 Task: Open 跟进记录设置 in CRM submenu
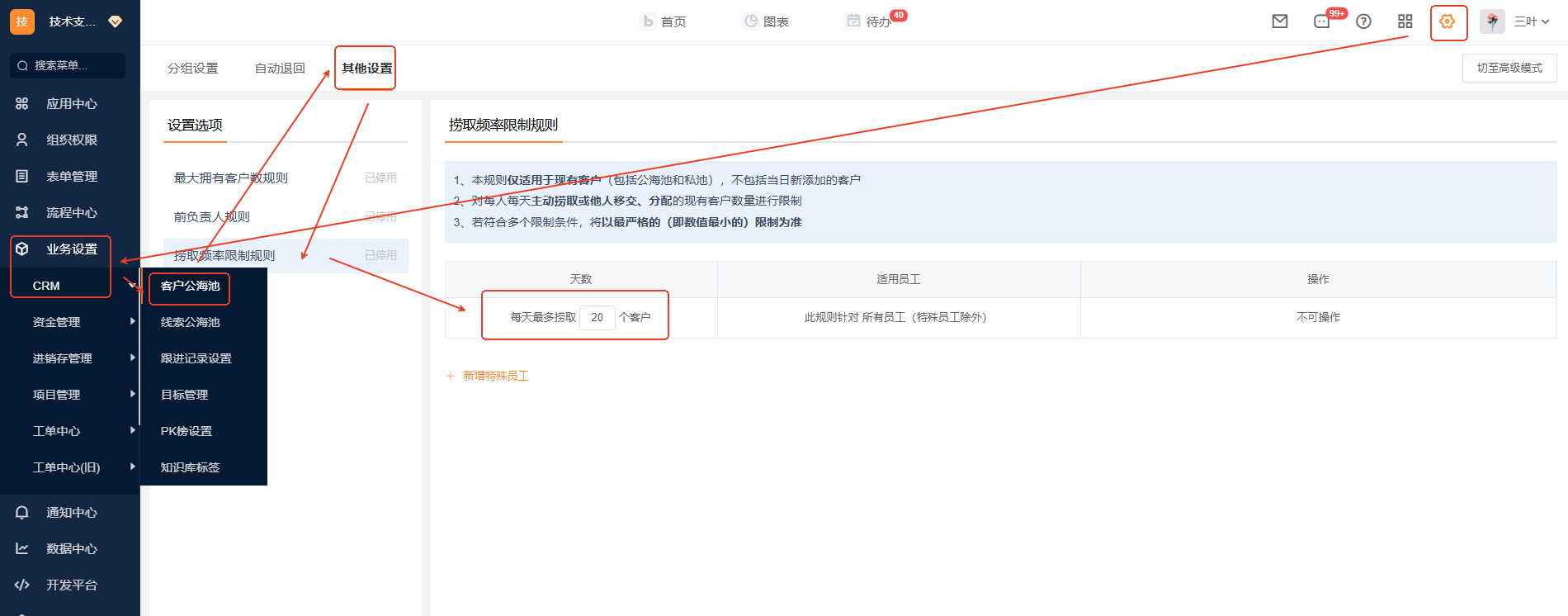pos(196,358)
